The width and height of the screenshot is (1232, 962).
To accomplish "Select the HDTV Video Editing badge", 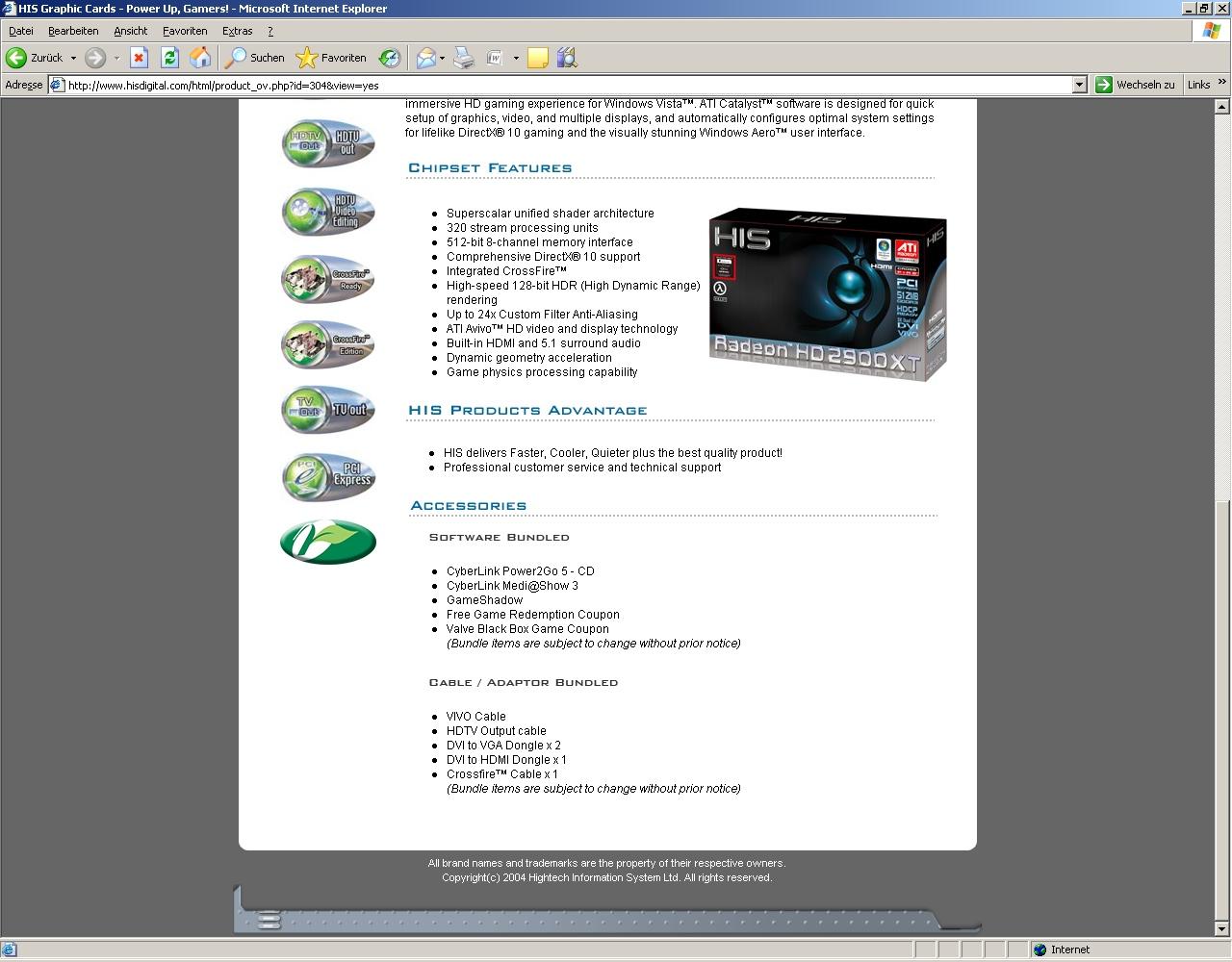I will 328,211.
